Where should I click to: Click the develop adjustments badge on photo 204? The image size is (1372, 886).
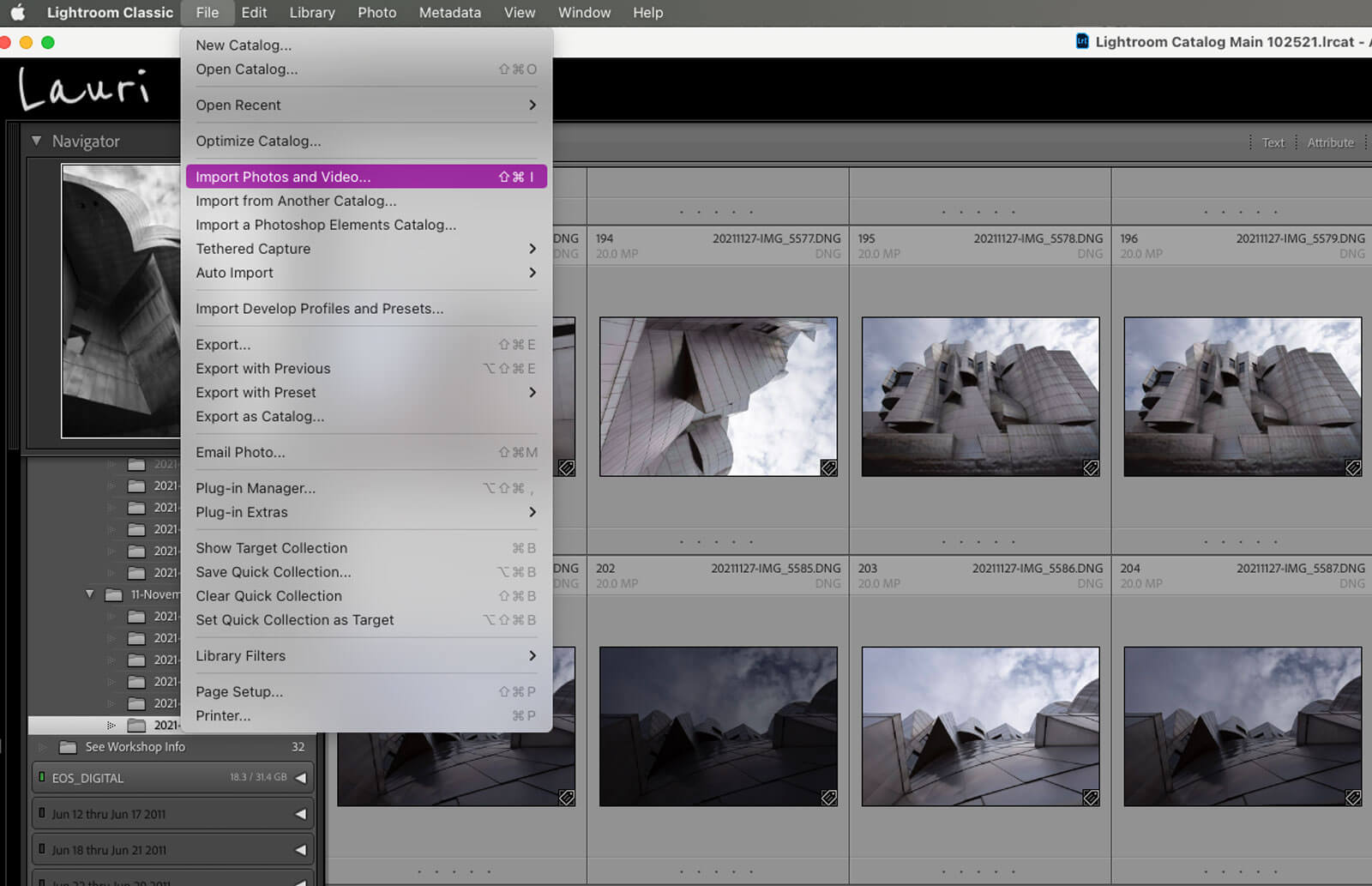[x=1352, y=798]
